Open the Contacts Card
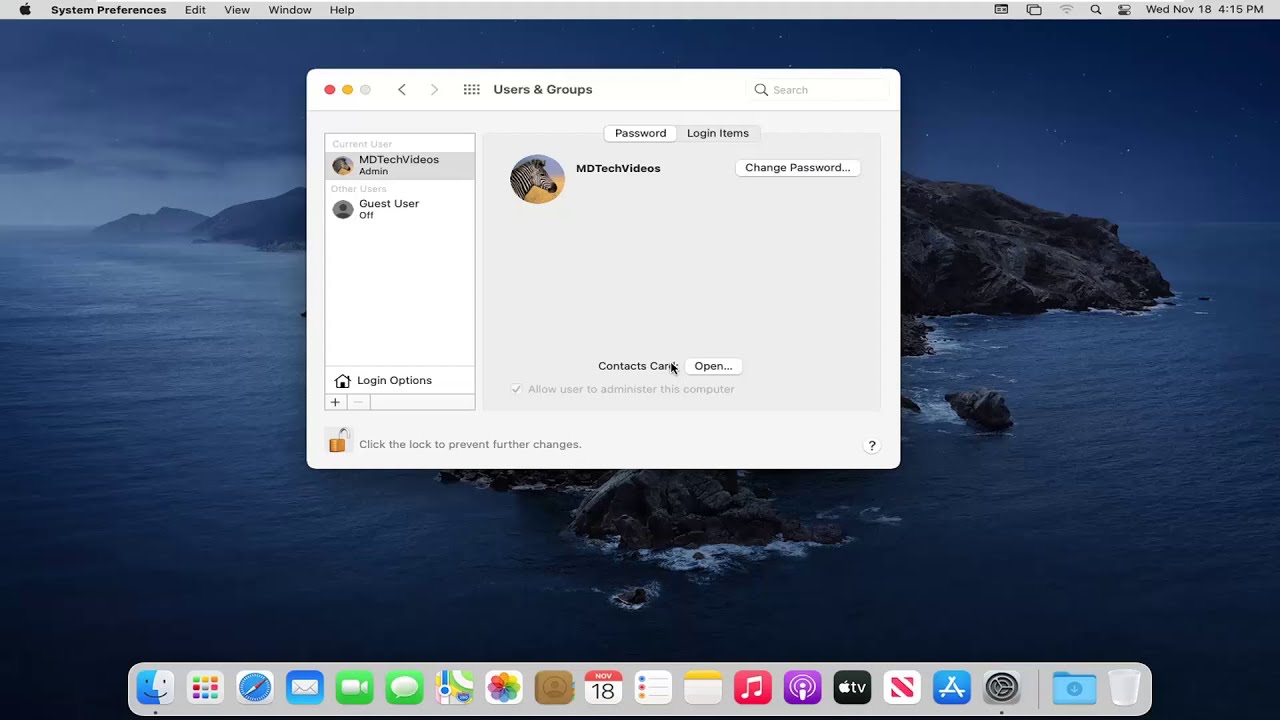The image size is (1280, 720). [x=713, y=366]
